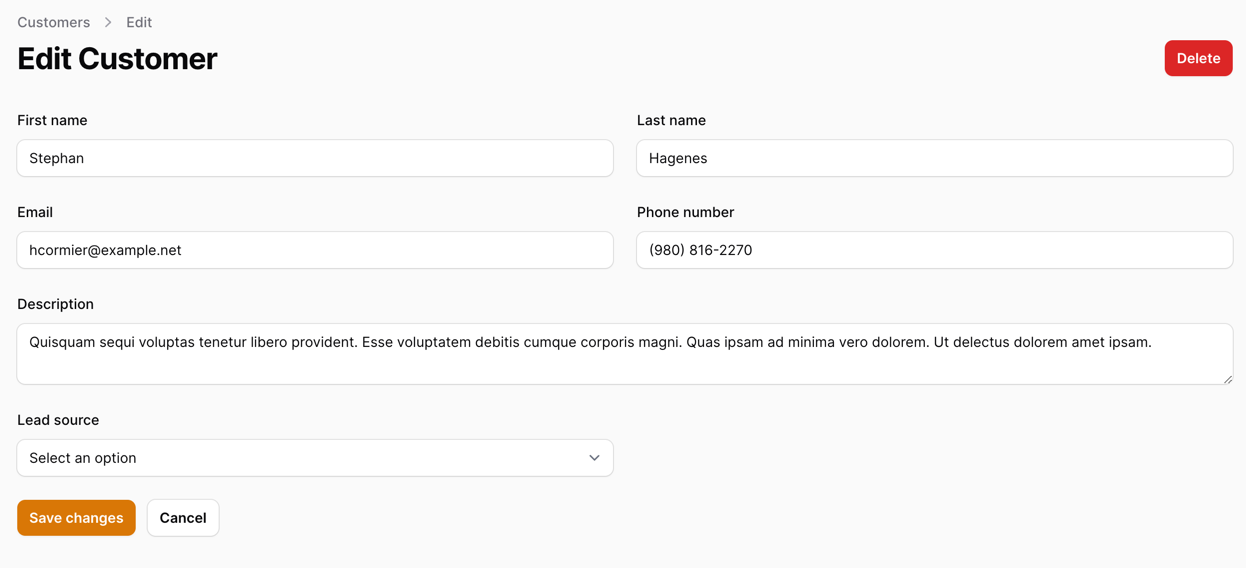
Task: Focus the First name field containing Stephan
Action: [x=315, y=158]
